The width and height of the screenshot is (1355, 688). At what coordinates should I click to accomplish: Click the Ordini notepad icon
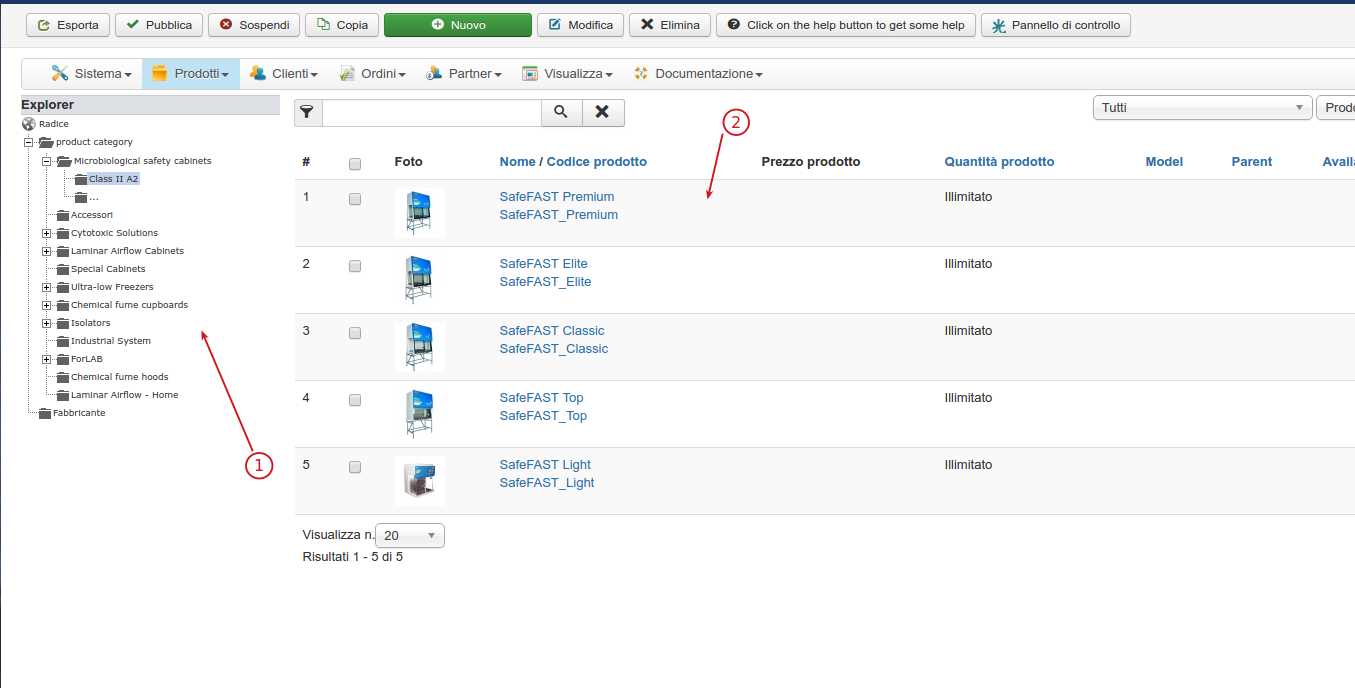(347, 73)
